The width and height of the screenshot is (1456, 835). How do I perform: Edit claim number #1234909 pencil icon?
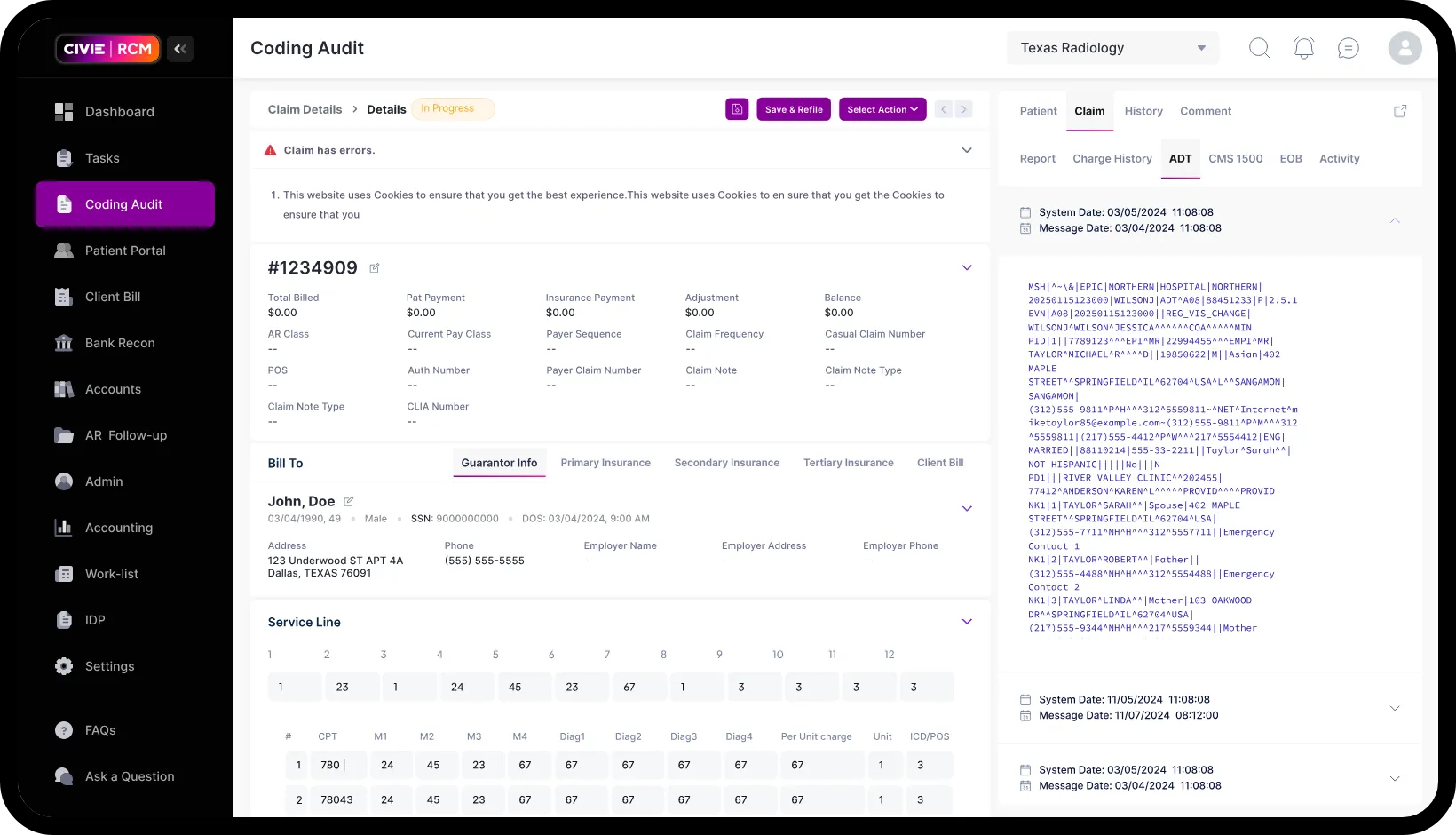pyautogui.click(x=375, y=268)
